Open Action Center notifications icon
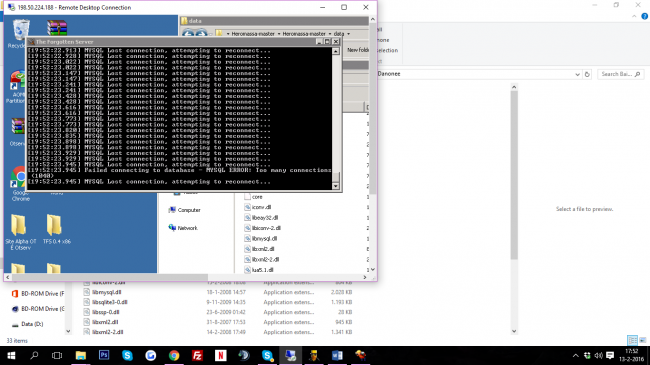 (x=610, y=355)
